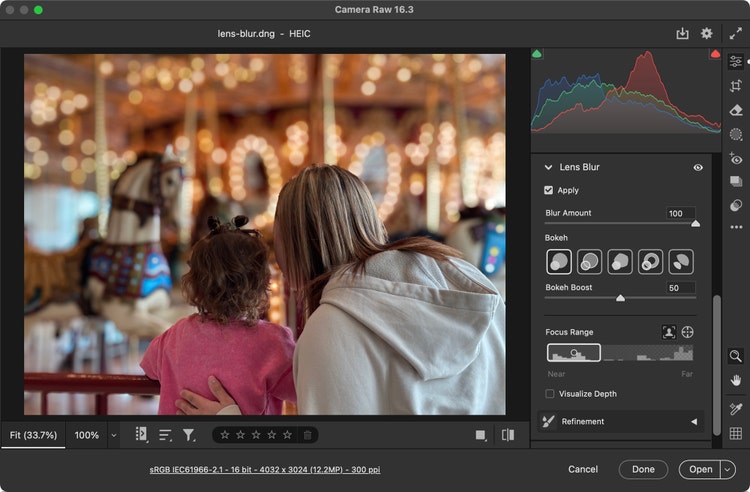Screen dimensions: 750x492
Task: Select the ring-shaped bokeh style
Action: (651, 262)
